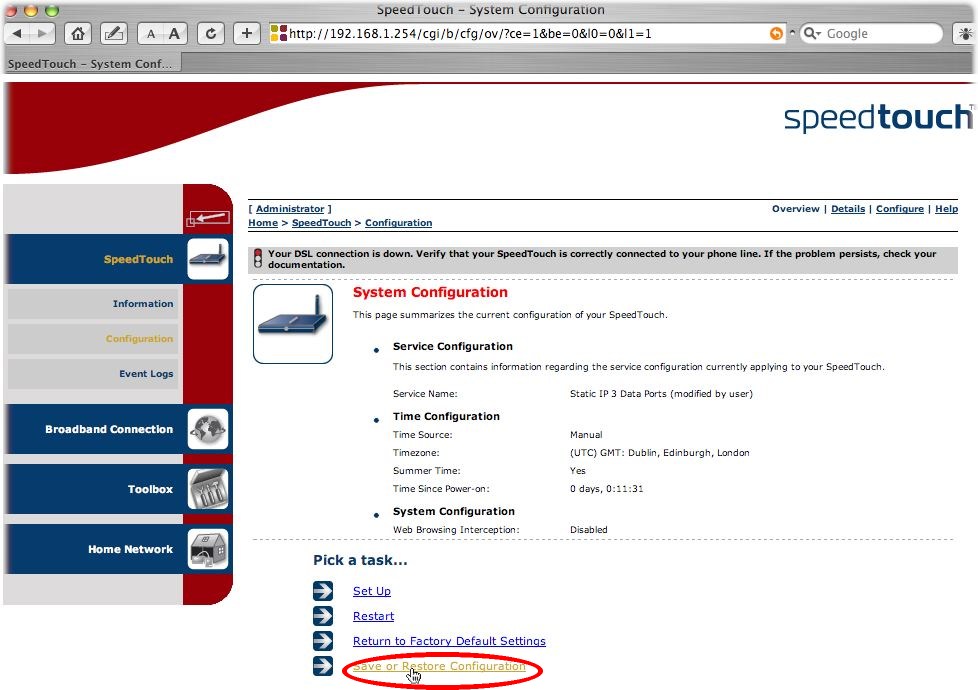Click the Administrator link
This screenshot has height=690, width=978.
pyautogui.click(x=290, y=209)
